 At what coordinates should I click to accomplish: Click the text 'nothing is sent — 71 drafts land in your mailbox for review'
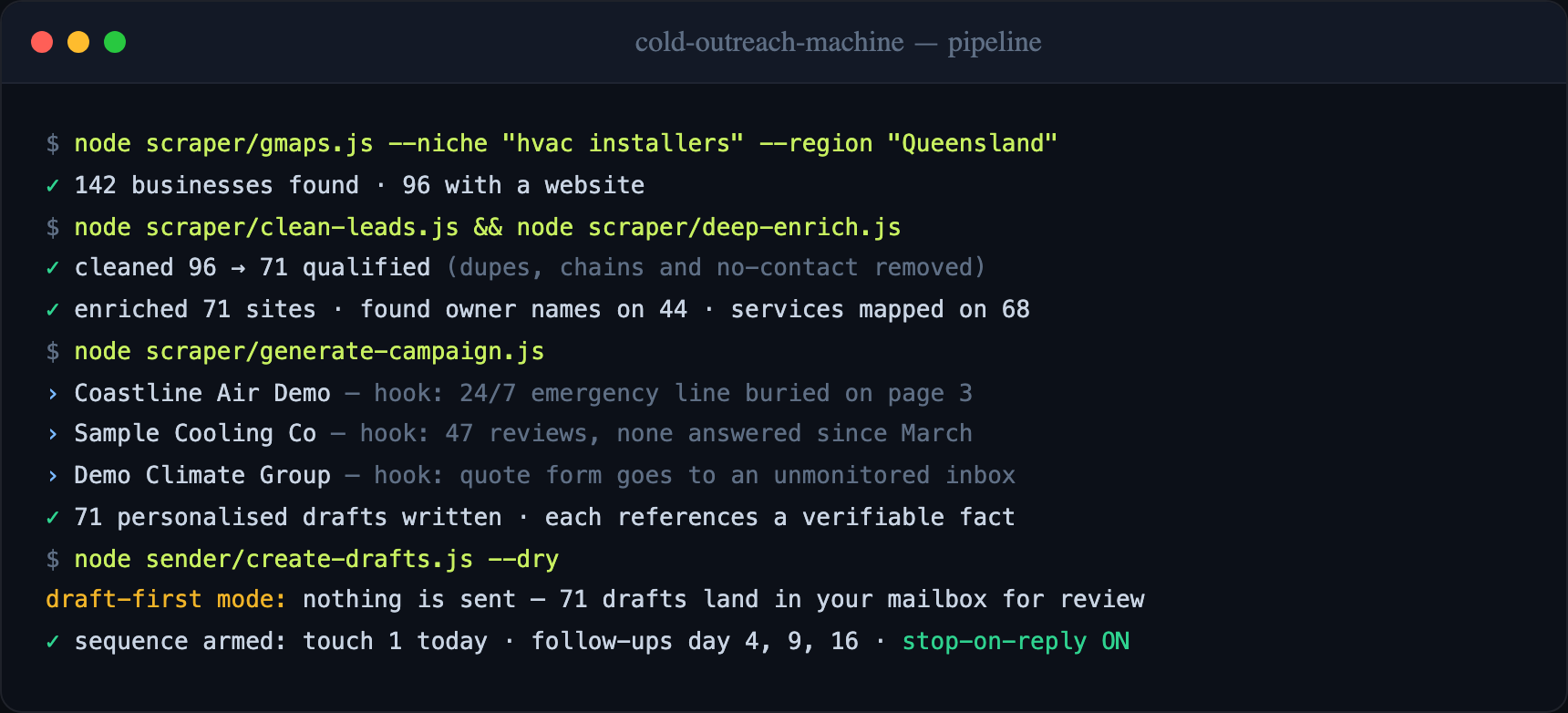coord(723,599)
